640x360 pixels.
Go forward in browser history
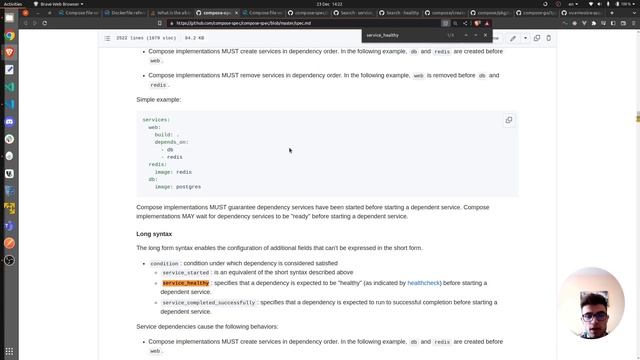(x=35, y=23)
